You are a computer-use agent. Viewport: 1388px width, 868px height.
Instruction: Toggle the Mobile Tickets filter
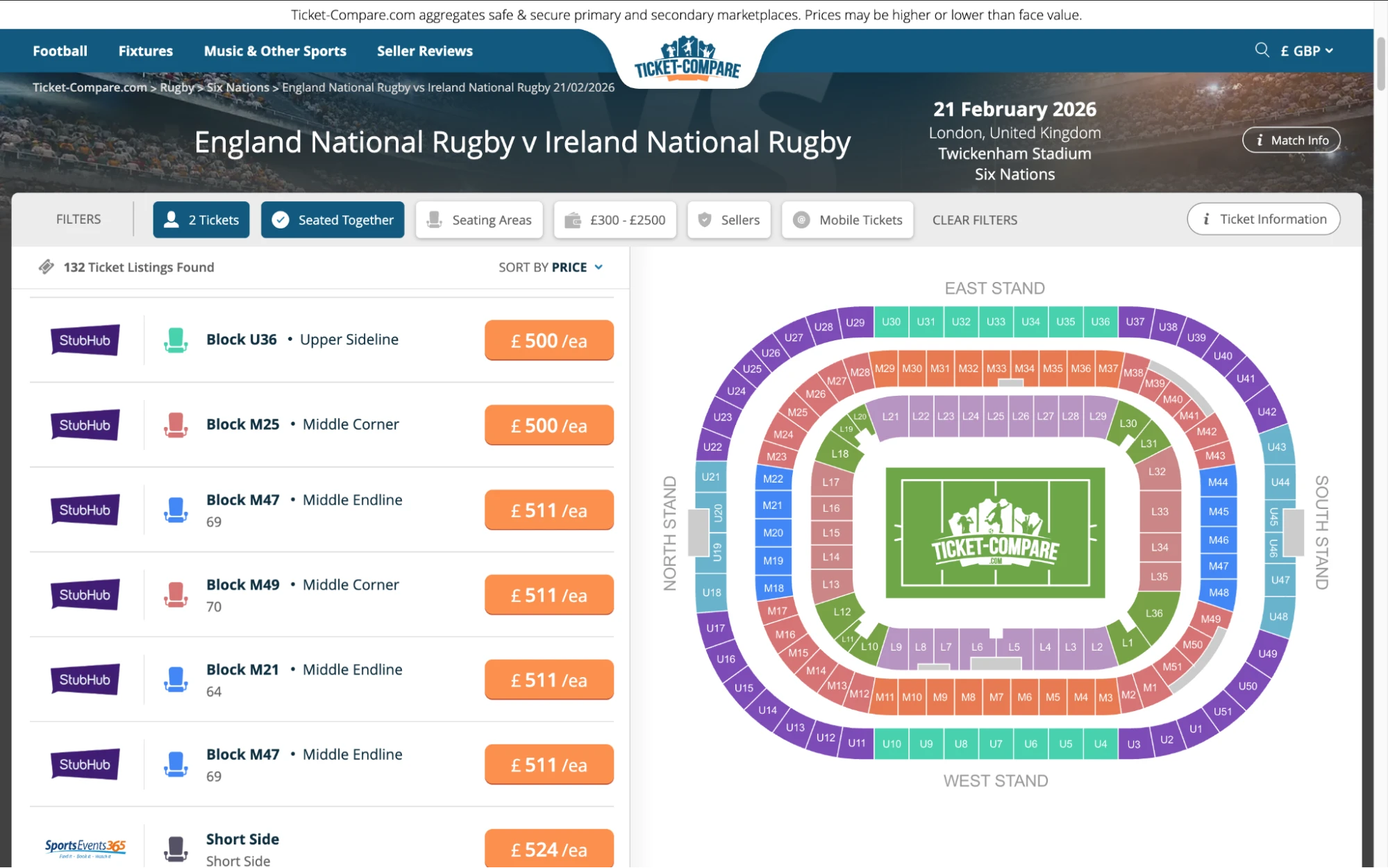point(847,219)
